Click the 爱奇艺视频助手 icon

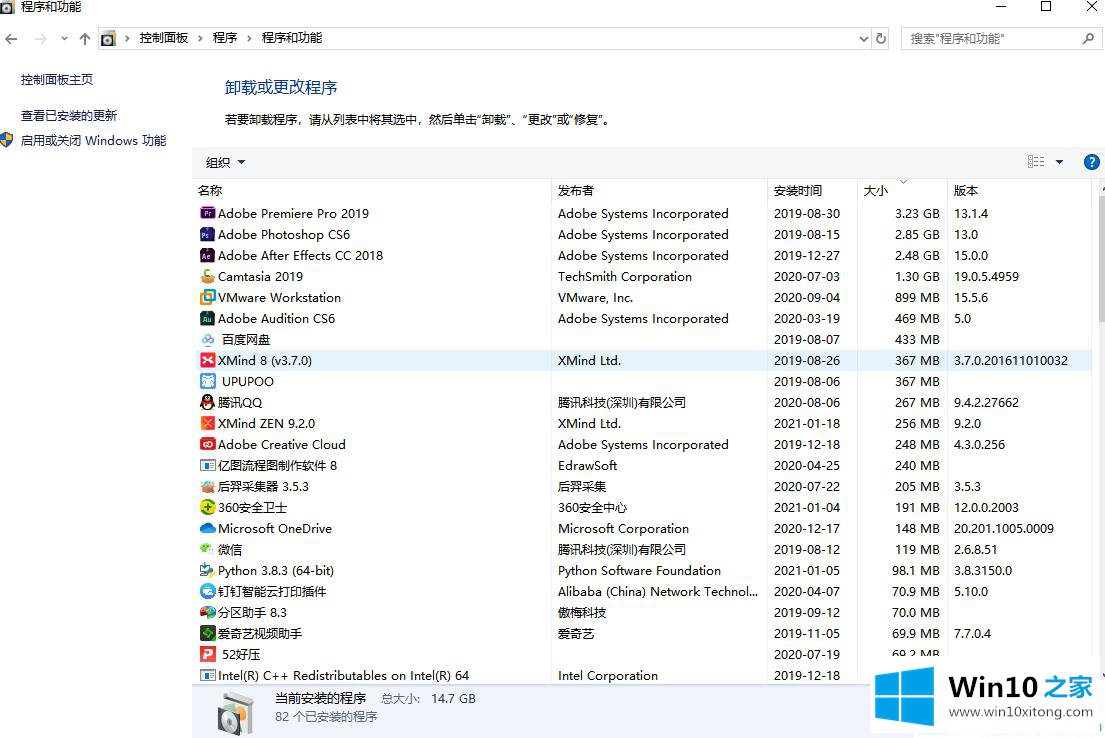207,633
